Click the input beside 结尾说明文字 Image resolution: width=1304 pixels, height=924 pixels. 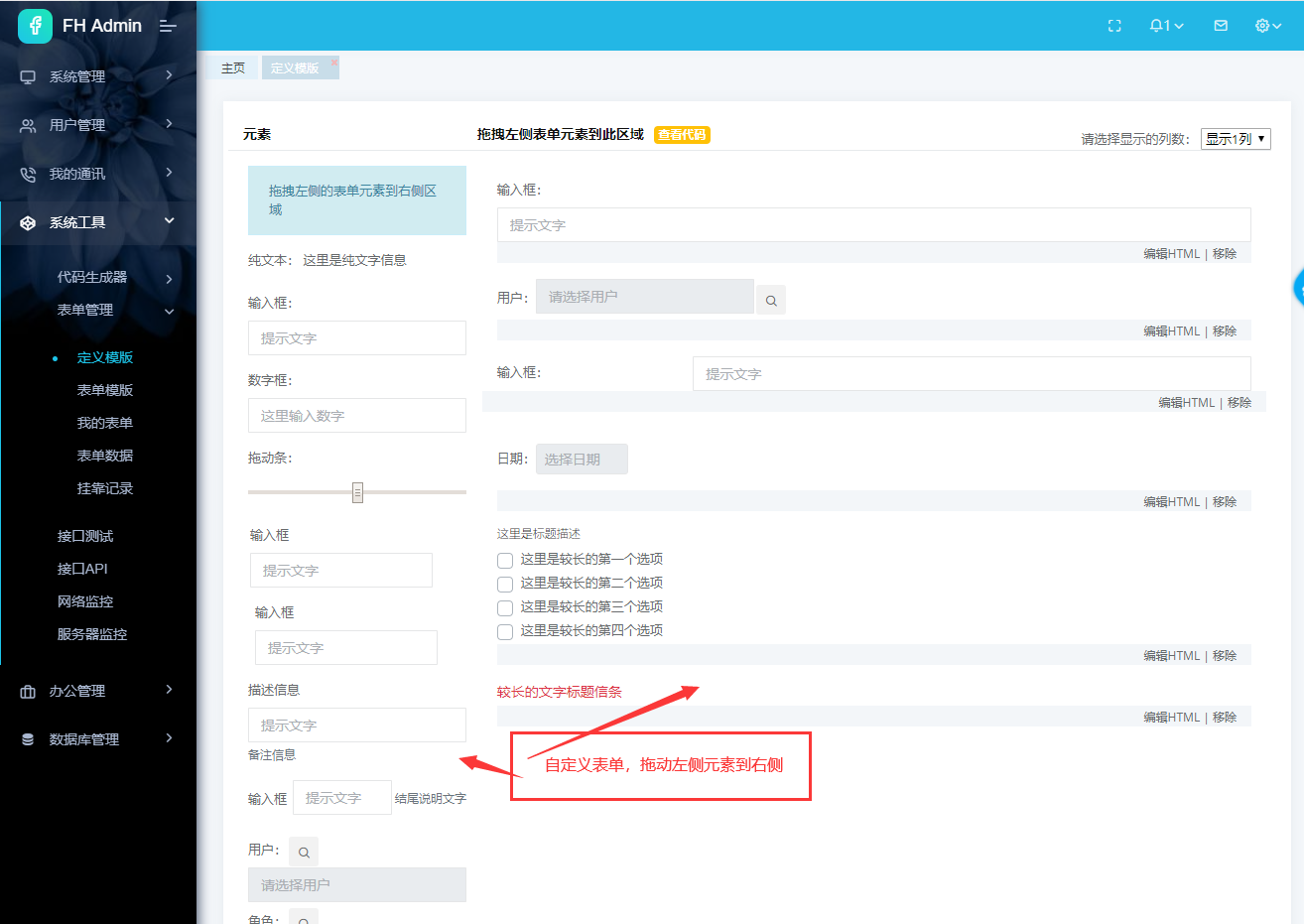(342, 798)
